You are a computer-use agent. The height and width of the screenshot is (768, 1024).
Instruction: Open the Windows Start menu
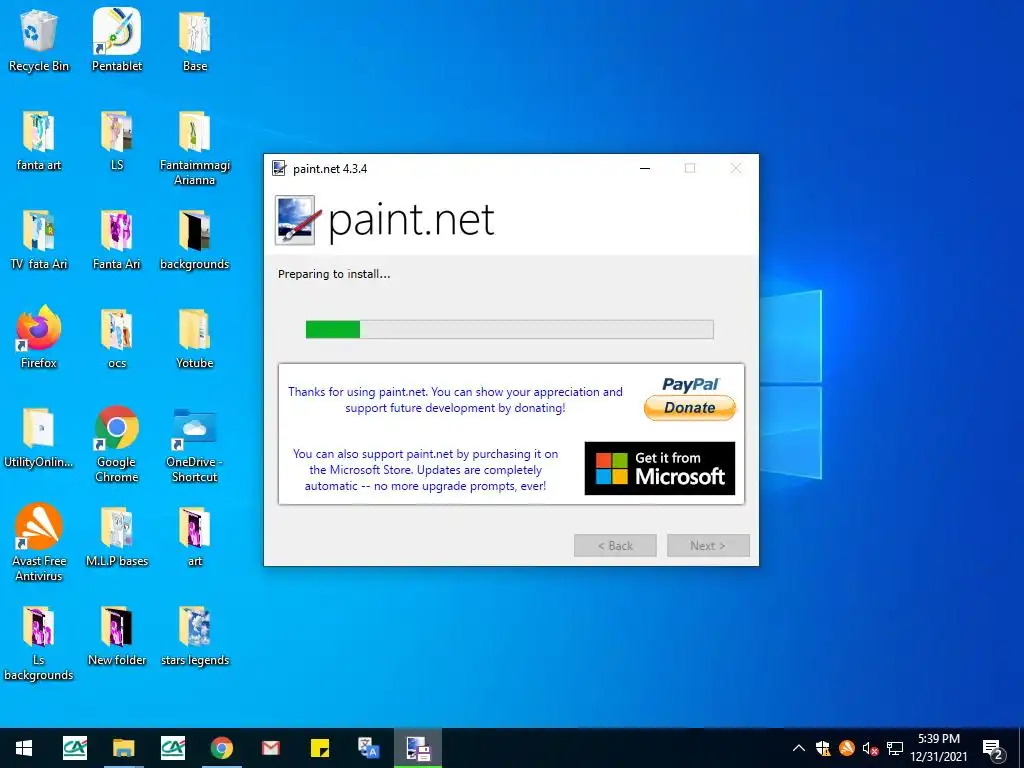tap(24, 748)
